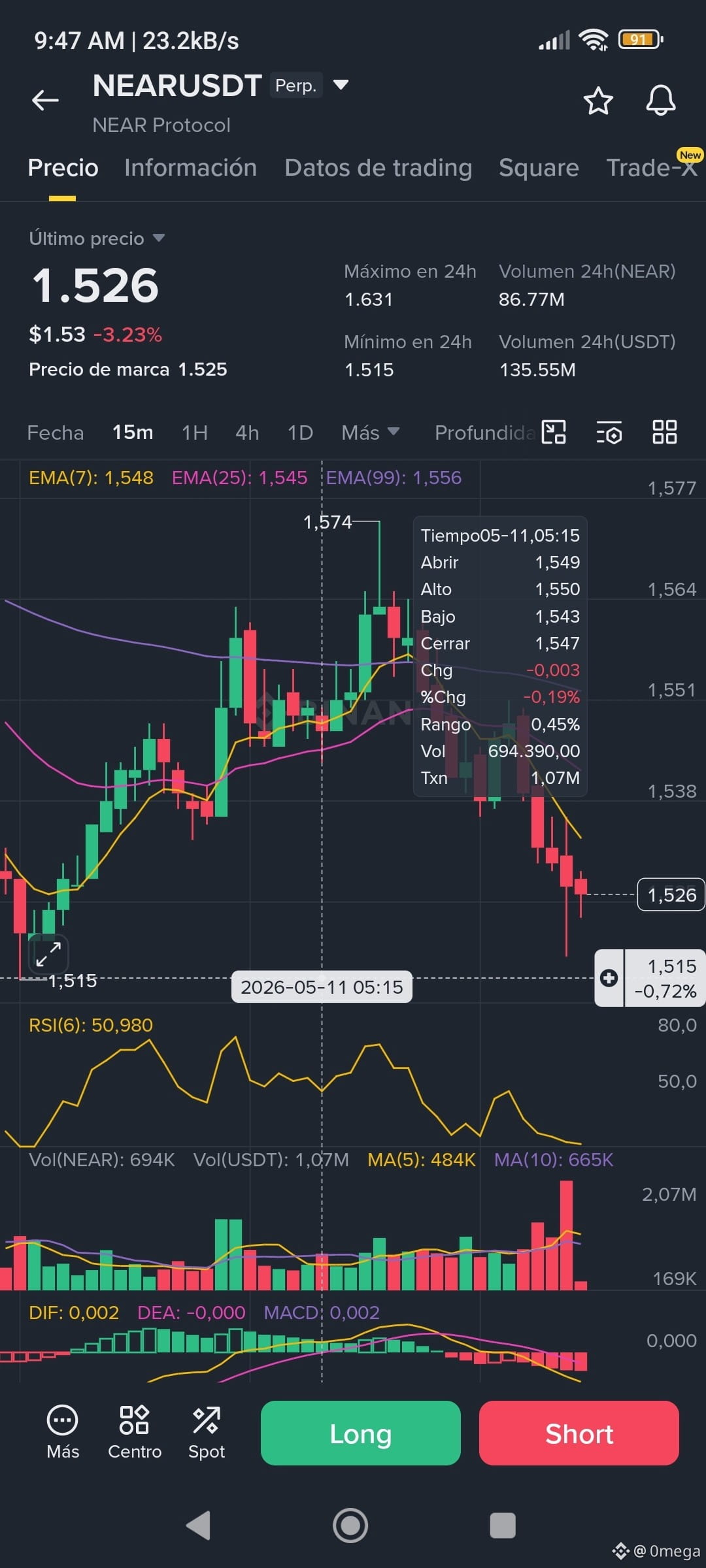This screenshot has height=1568, width=706.
Task: Click the current price tag 1,526
Action: 671,894
